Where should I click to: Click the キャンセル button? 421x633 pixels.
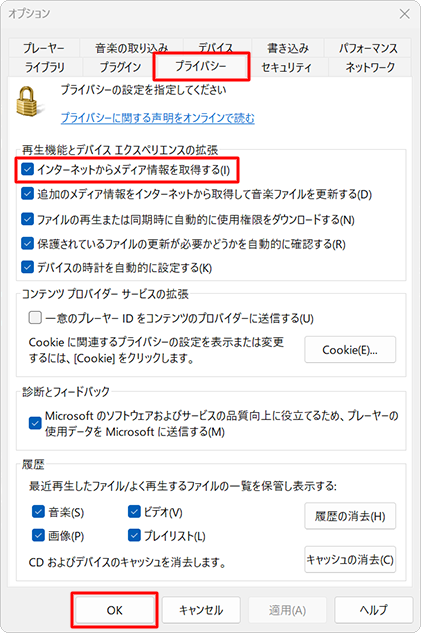coord(201,610)
